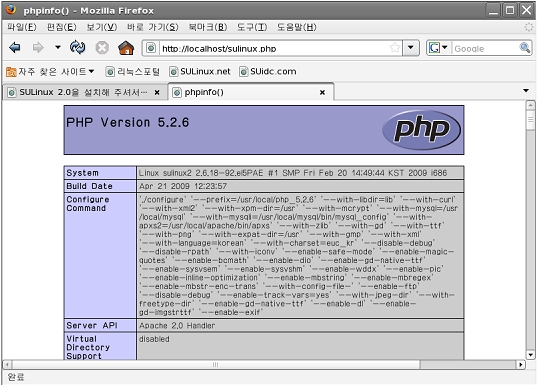537x386 pixels.
Task: Click the PHP logo image
Action: [x=422, y=129]
